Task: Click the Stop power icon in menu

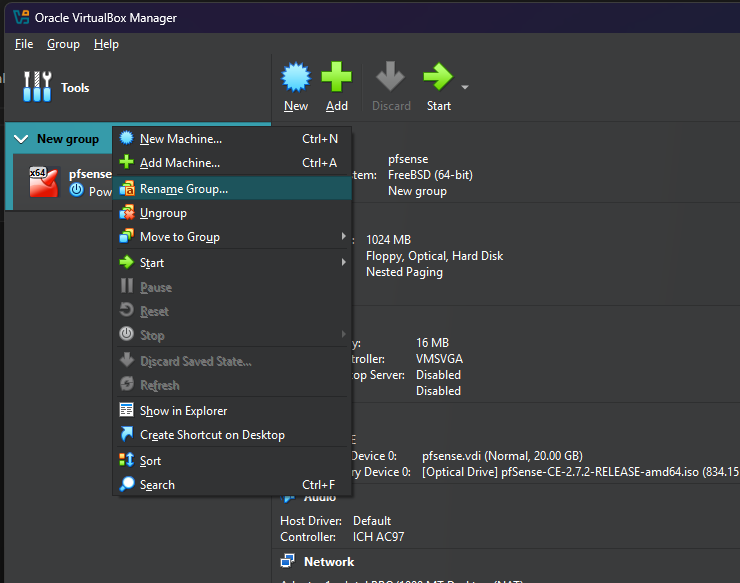Action: (x=126, y=334)
